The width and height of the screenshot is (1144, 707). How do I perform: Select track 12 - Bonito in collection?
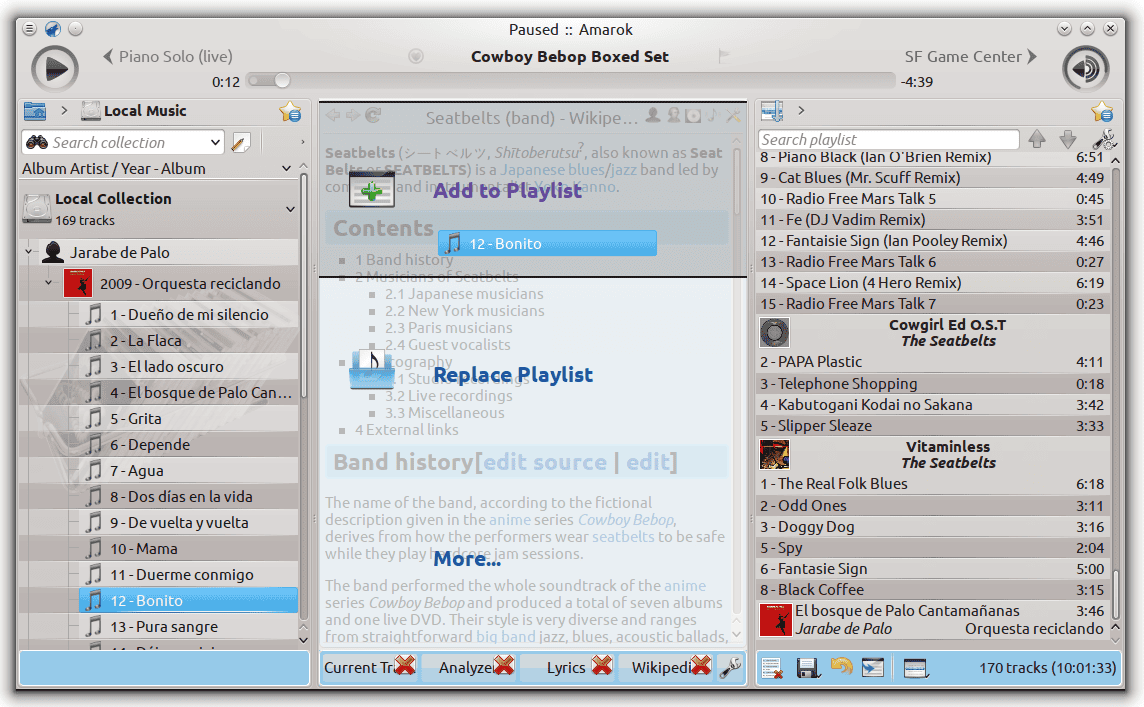(189, 600)
